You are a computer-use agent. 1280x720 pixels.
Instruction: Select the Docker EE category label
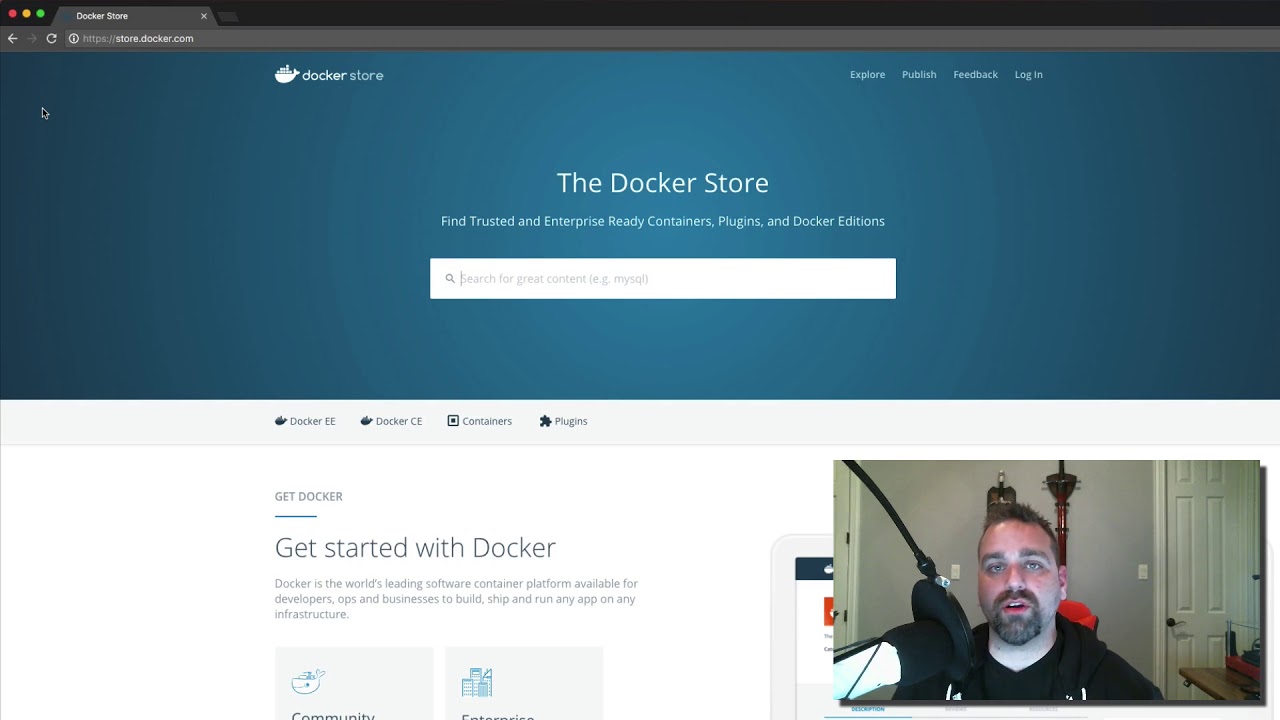click(312, 421)
